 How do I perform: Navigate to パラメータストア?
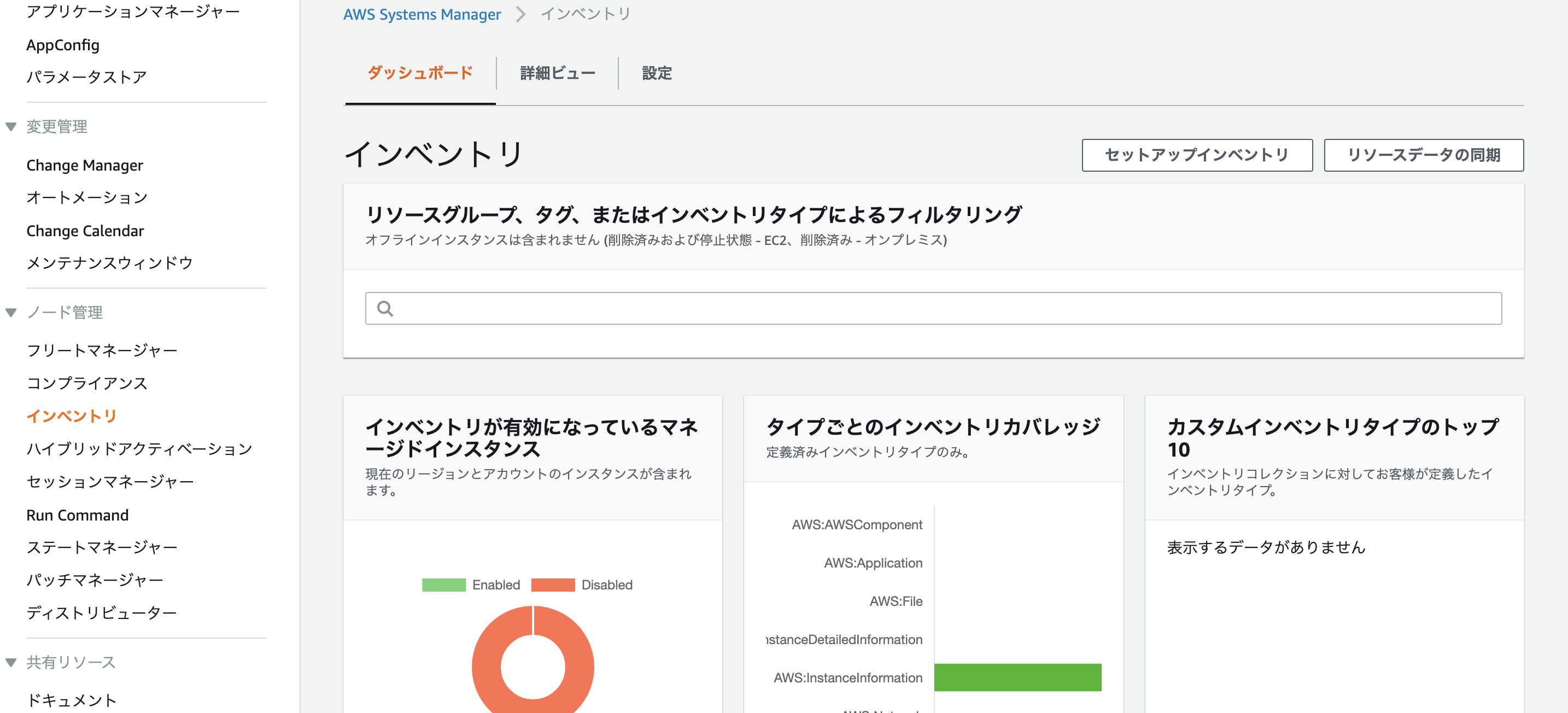(86, 76)
